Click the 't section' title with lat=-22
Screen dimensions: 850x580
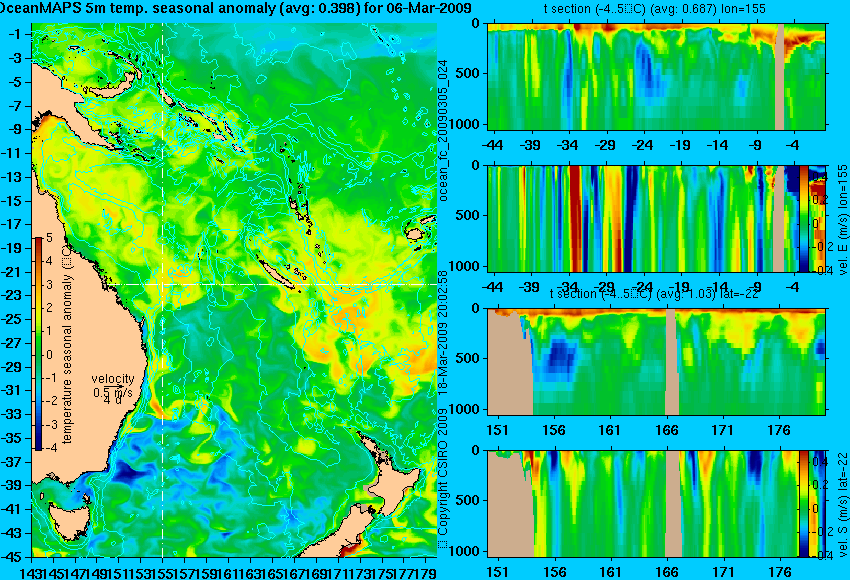pos(654,294)
